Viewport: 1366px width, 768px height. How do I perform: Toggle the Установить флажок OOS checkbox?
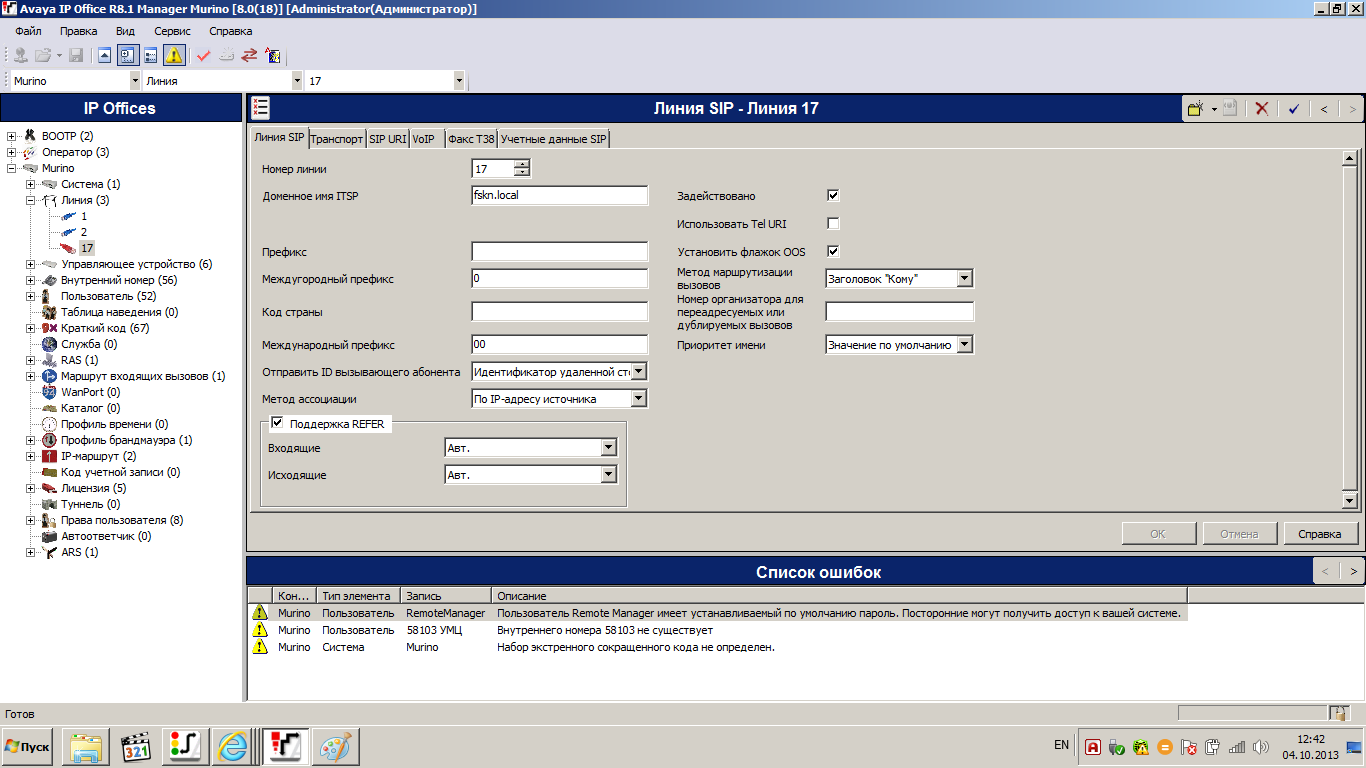(x=833, y=251)
